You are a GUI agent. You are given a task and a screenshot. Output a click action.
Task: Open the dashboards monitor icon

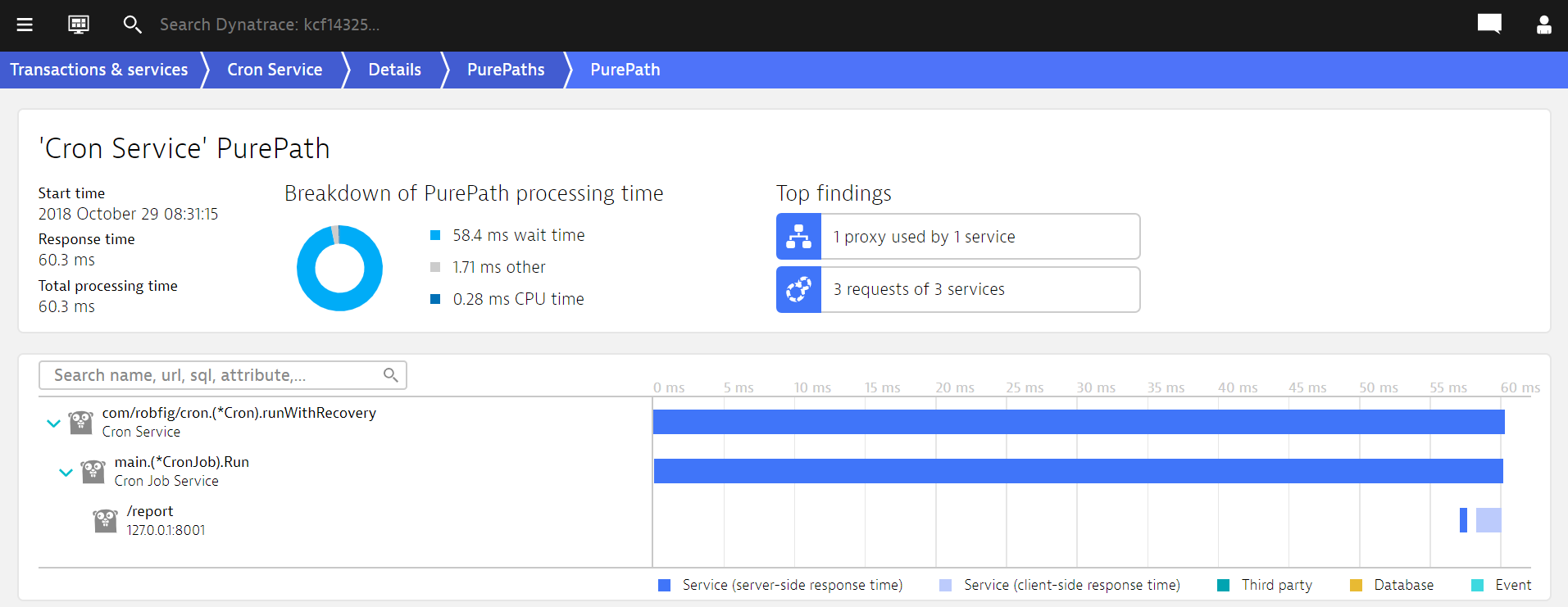click(79, 25)
